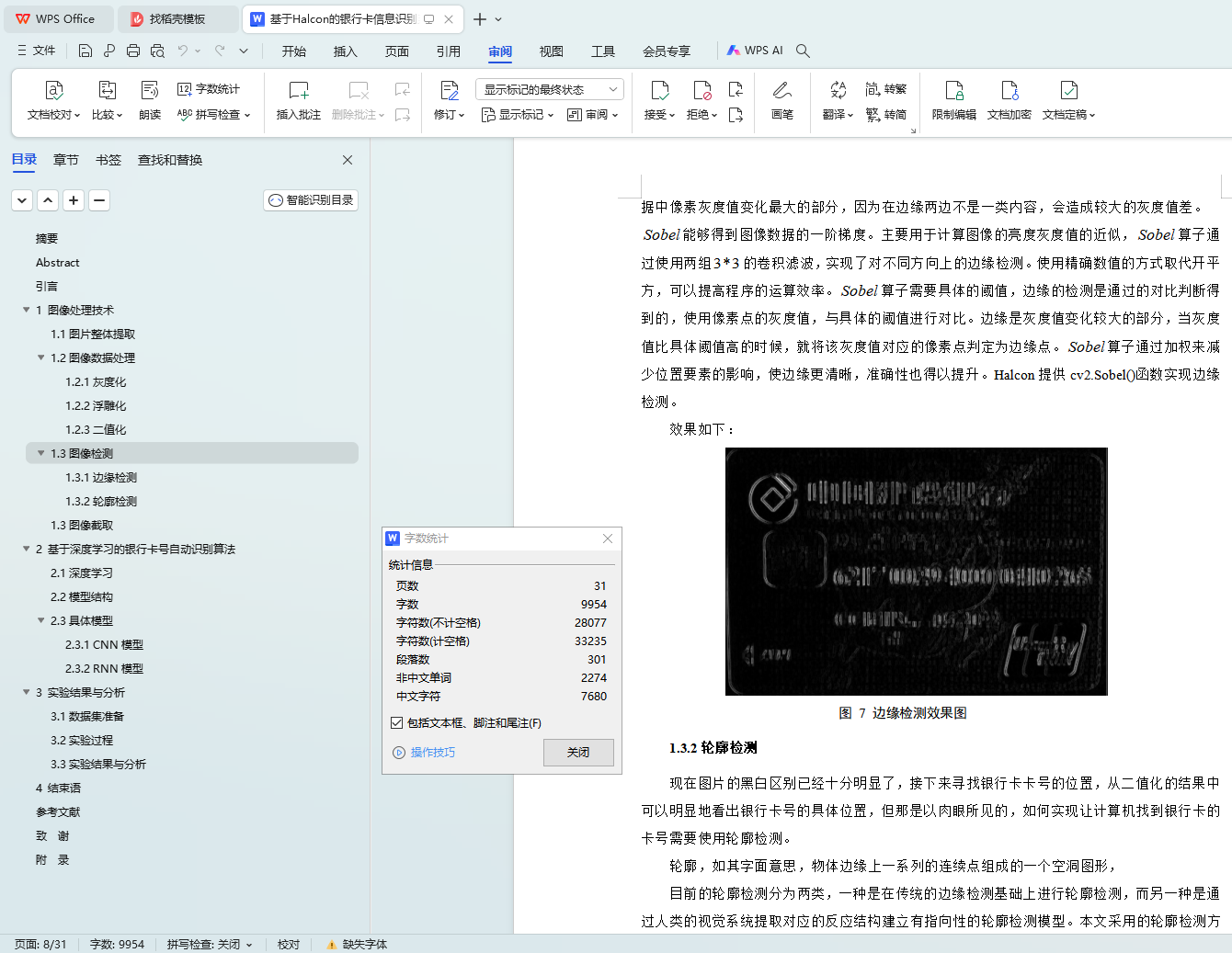Image resolution: width=1232 pixels, height=953 pixels.
Task: Switch to the 开始 ribbon tab
Action: click(x=294, y=51)
